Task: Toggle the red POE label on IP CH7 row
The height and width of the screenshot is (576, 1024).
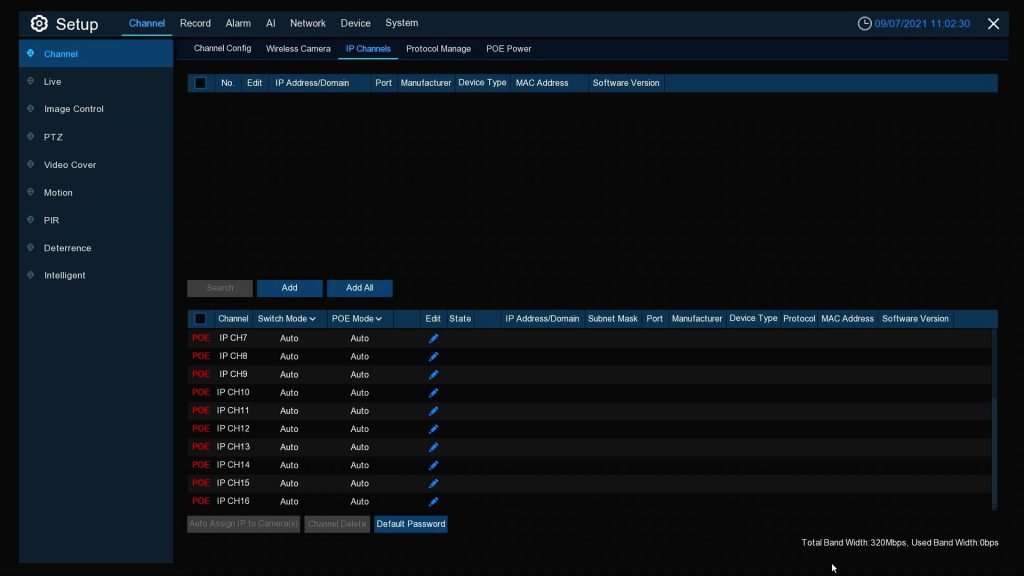Action: click(x=201, y=338)
